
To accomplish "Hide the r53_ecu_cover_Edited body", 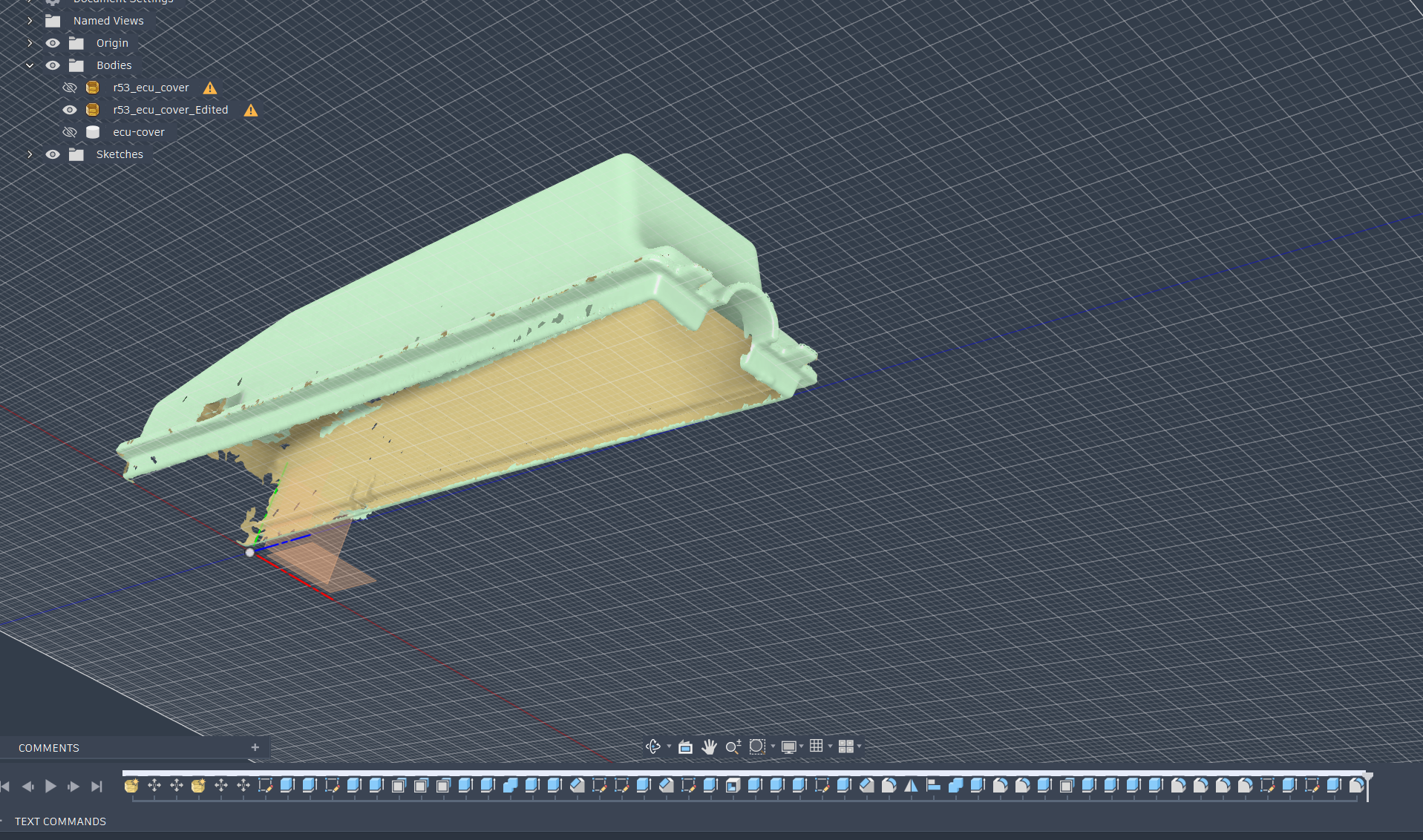I will pos(69,110).
